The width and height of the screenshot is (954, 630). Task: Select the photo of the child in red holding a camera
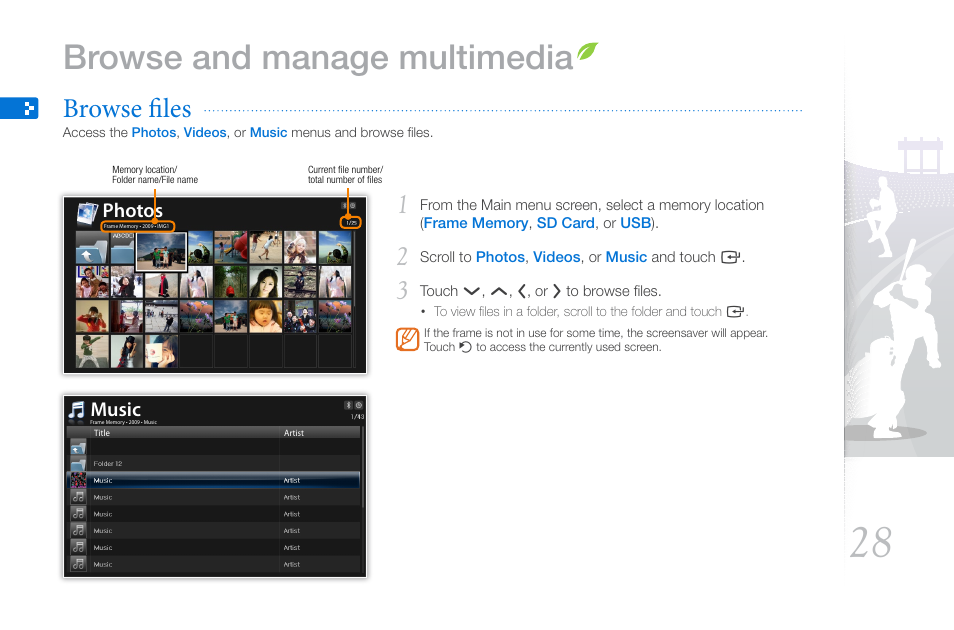point(92,316)
